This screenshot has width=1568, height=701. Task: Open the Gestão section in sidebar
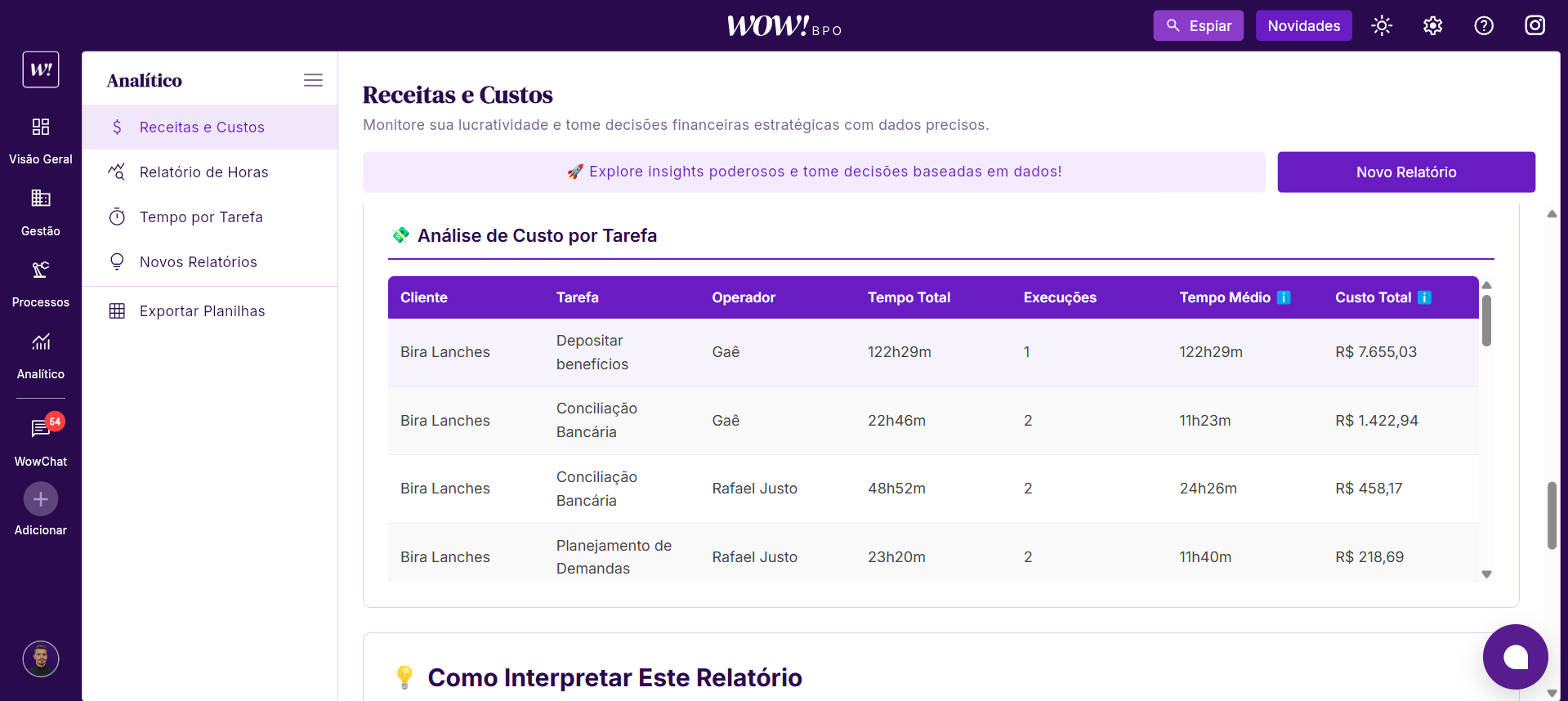pyautogui.click(x=40, y=199)
